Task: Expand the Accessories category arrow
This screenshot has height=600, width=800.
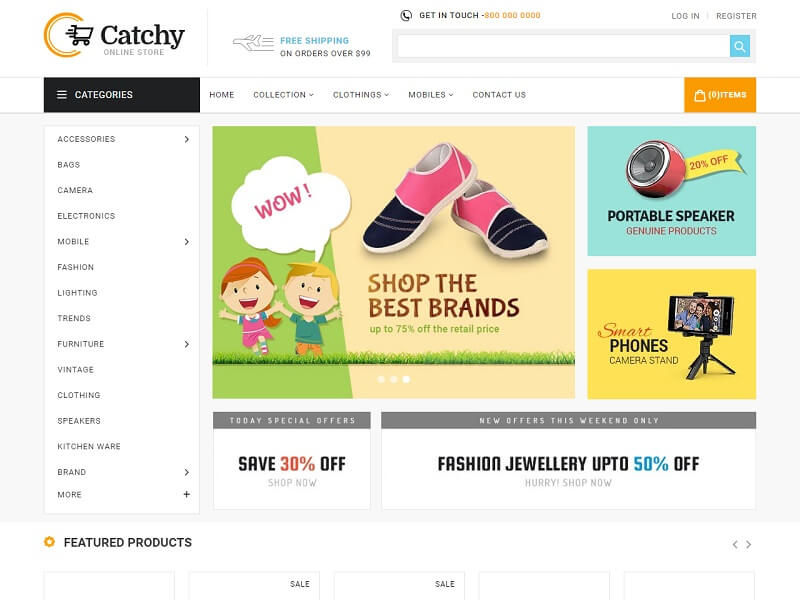Action: (x=187, y=139)
